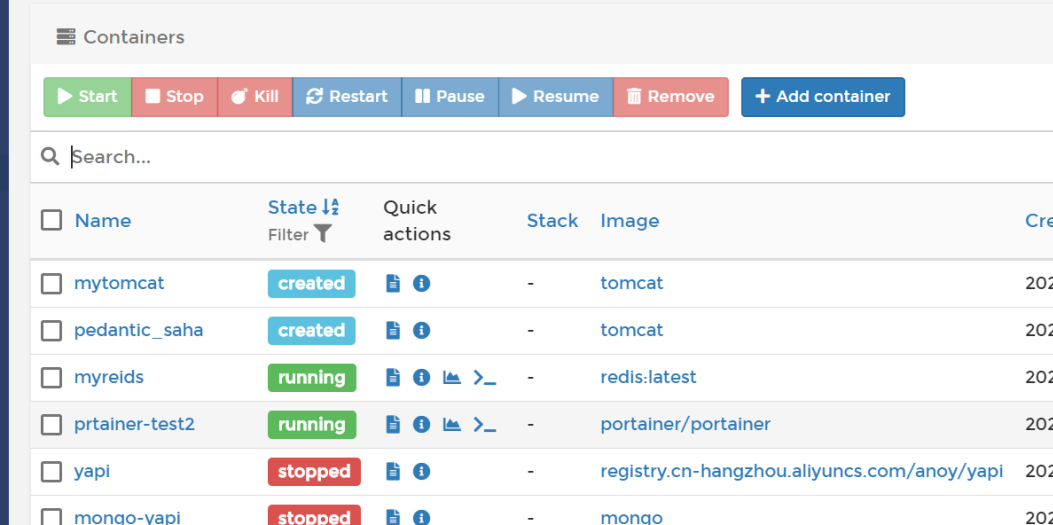1053x525 pixels.
Task: Click the Remove button
Action: (x=671, y=97)
